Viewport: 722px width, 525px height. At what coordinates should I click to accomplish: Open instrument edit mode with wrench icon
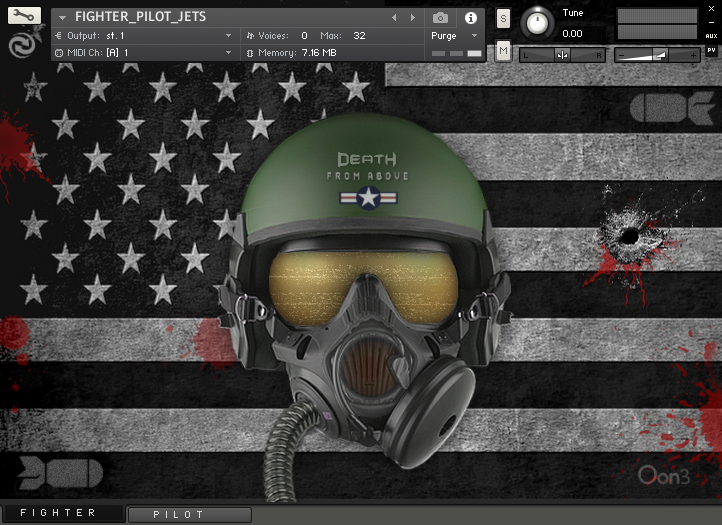click(x=24, y=16)
